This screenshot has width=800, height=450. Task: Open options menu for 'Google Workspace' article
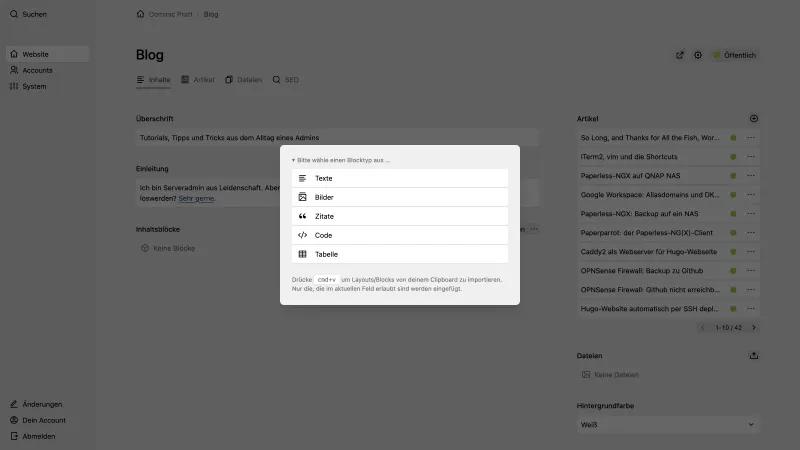(x=751, y=194)
